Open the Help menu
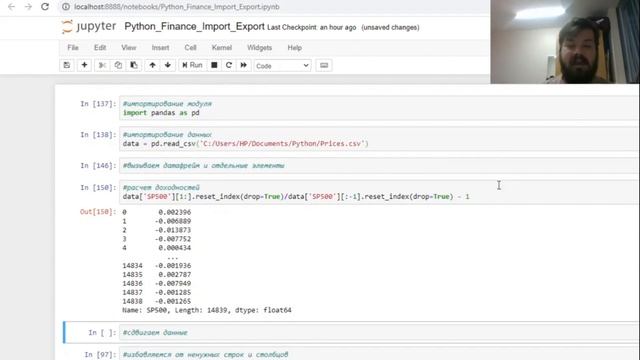The width and height of the screenshot is (640, 360). (x=294, y=48)
